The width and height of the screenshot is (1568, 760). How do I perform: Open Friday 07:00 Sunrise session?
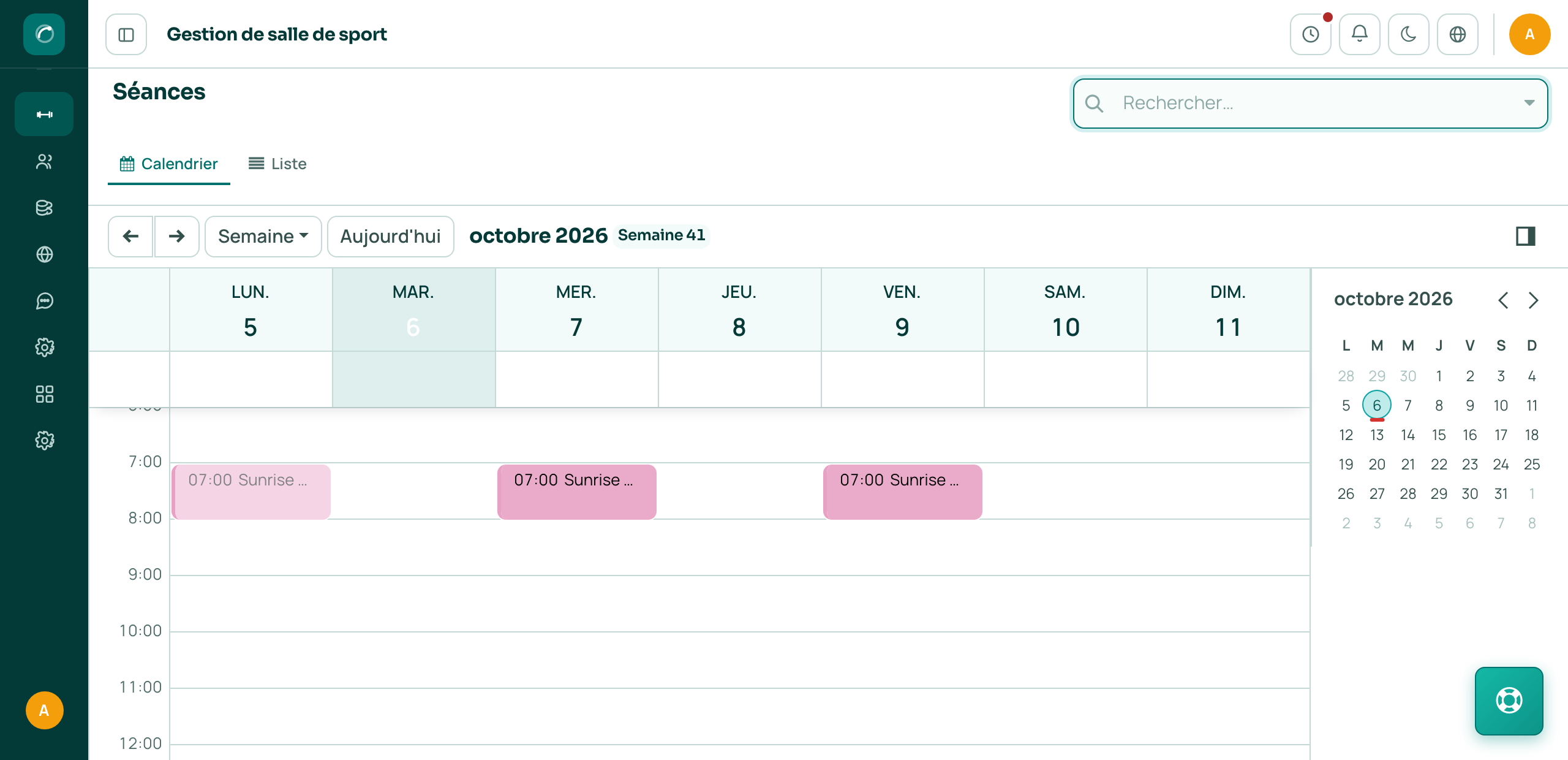903,492
